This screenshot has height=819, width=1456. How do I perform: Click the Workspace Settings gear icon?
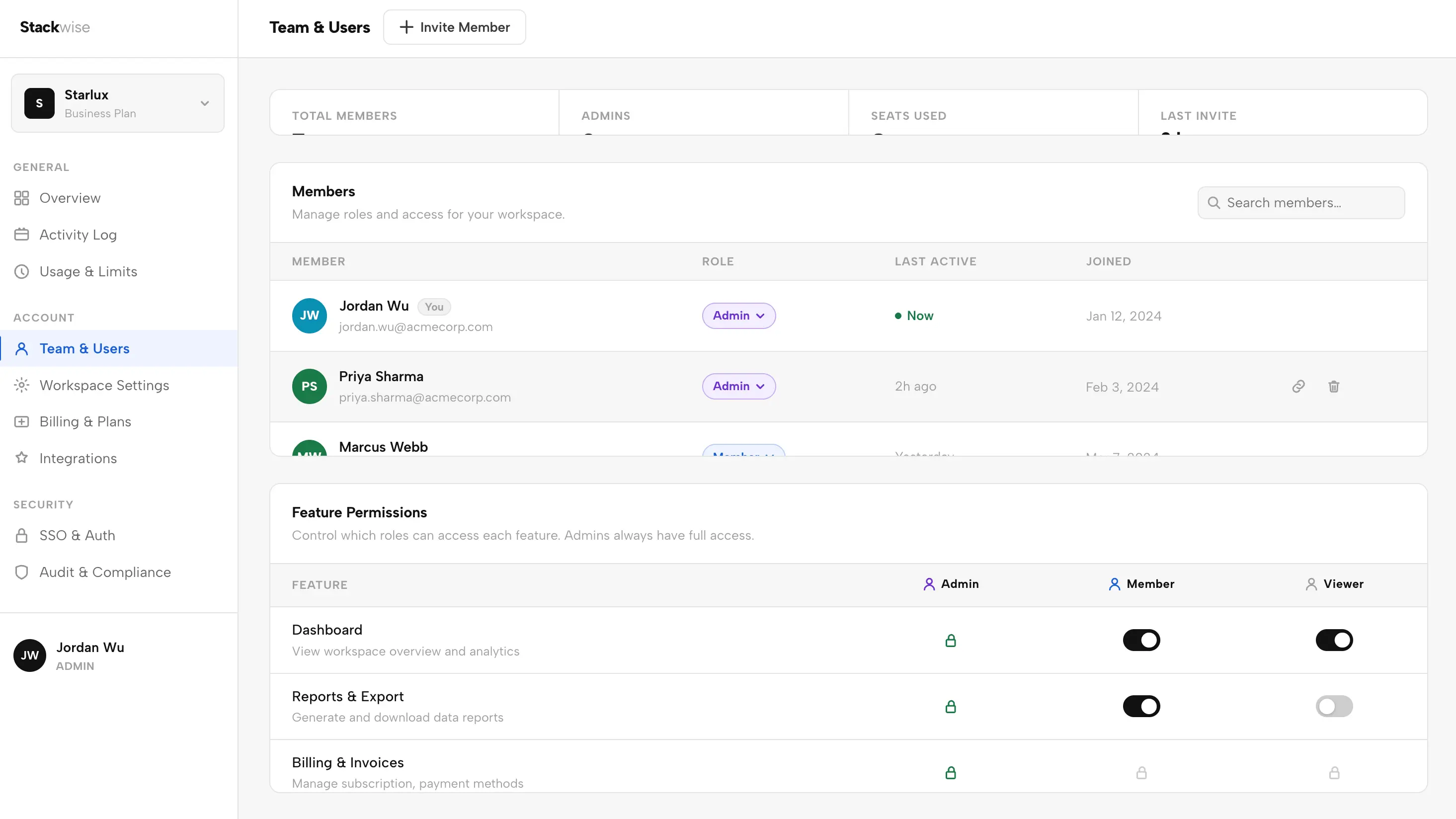click(21, 386)
